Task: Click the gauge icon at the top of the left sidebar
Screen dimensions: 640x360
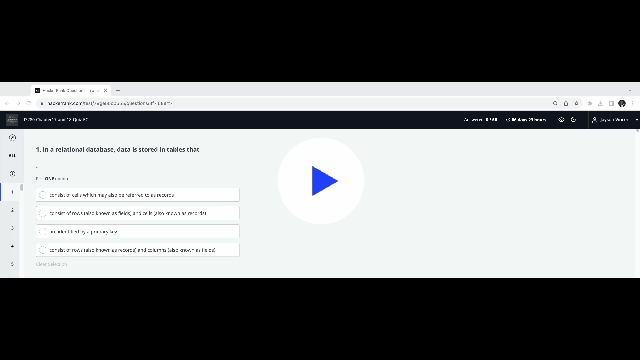Action: pos(12,138)
